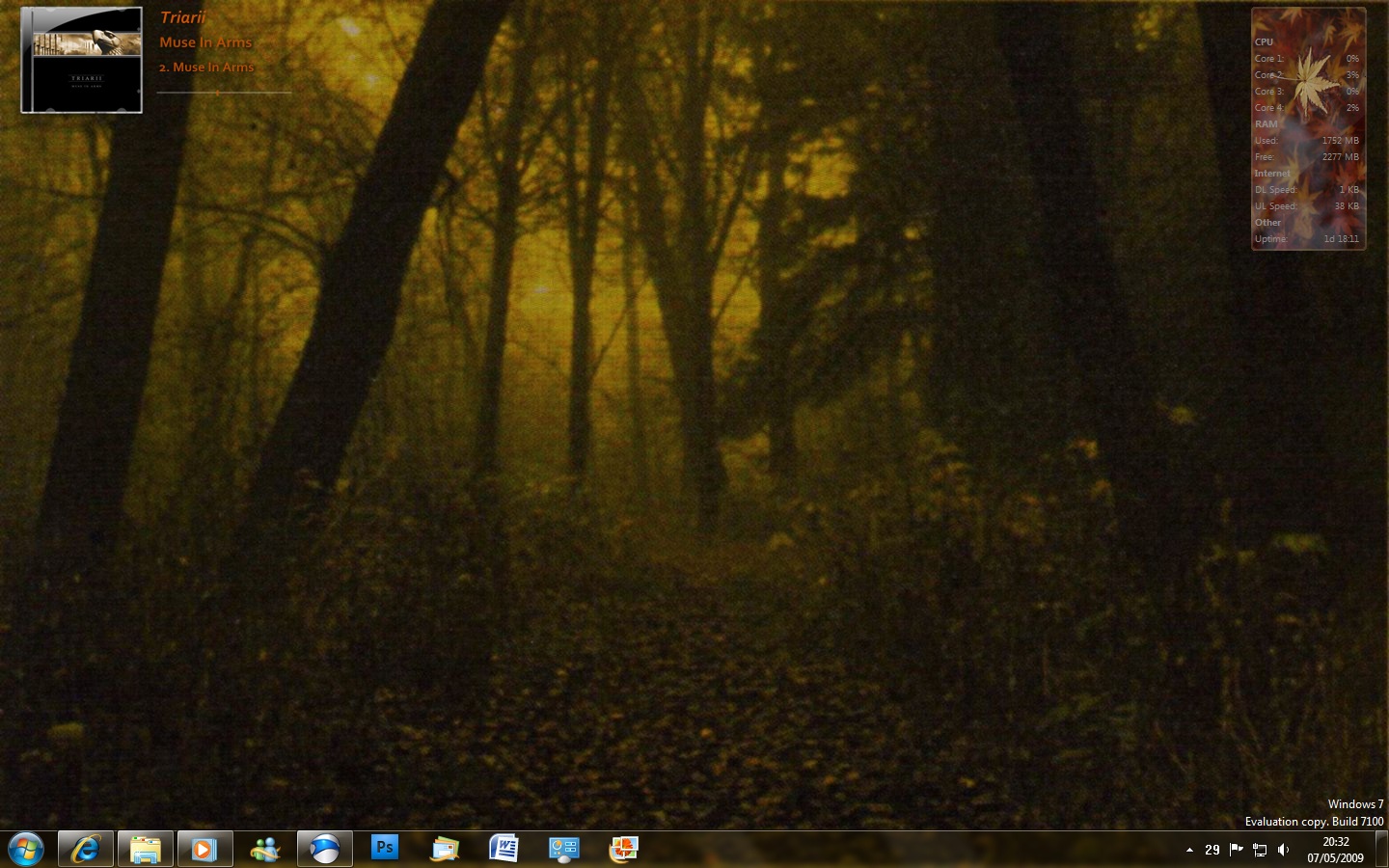This screenshot has height=868, width=1389.
Task: Open Windows Live Messenger taskbar icon
Action: tap(264, 849)
